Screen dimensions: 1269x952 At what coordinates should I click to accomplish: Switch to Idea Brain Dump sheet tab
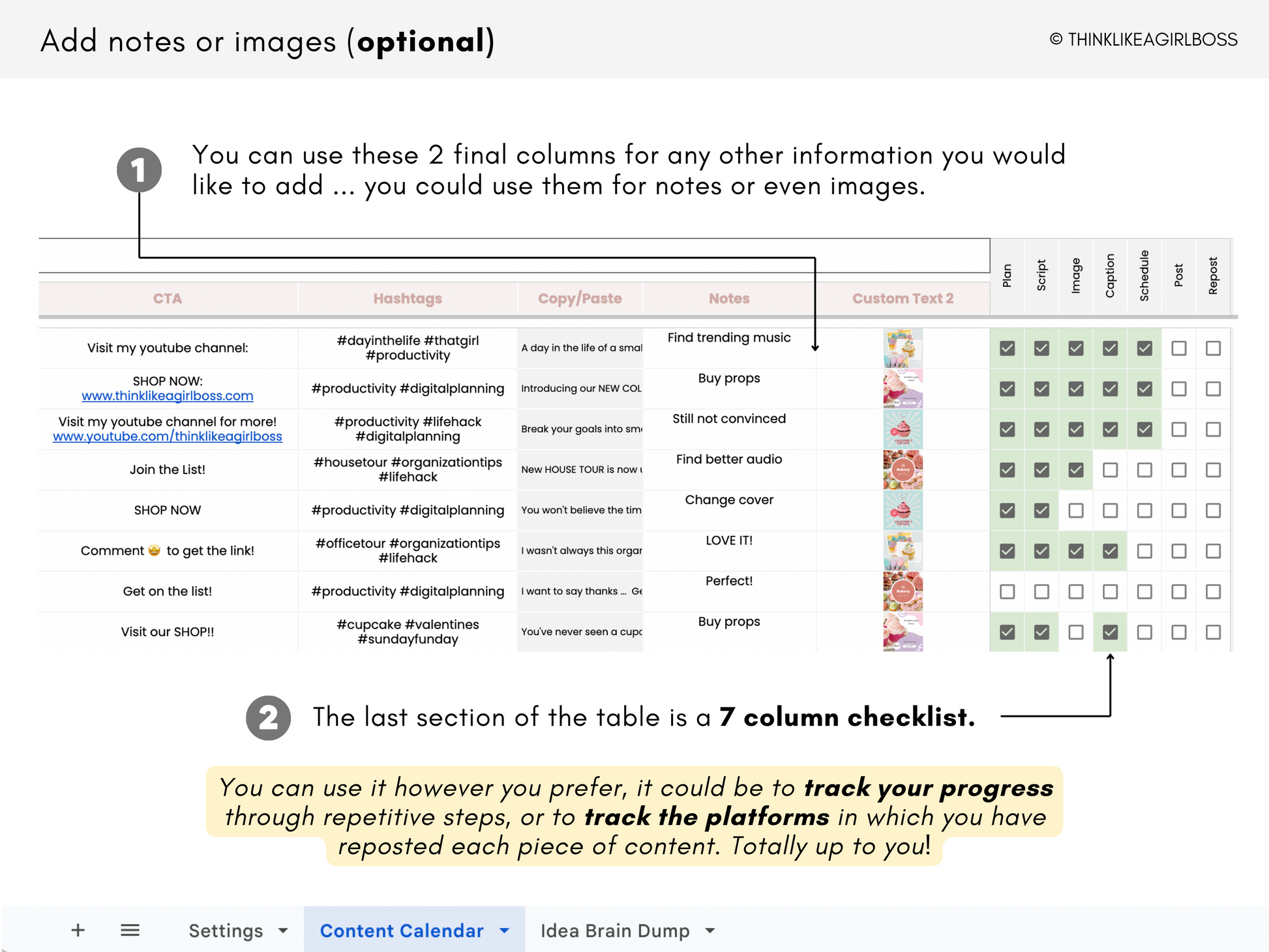pos(614,930)
